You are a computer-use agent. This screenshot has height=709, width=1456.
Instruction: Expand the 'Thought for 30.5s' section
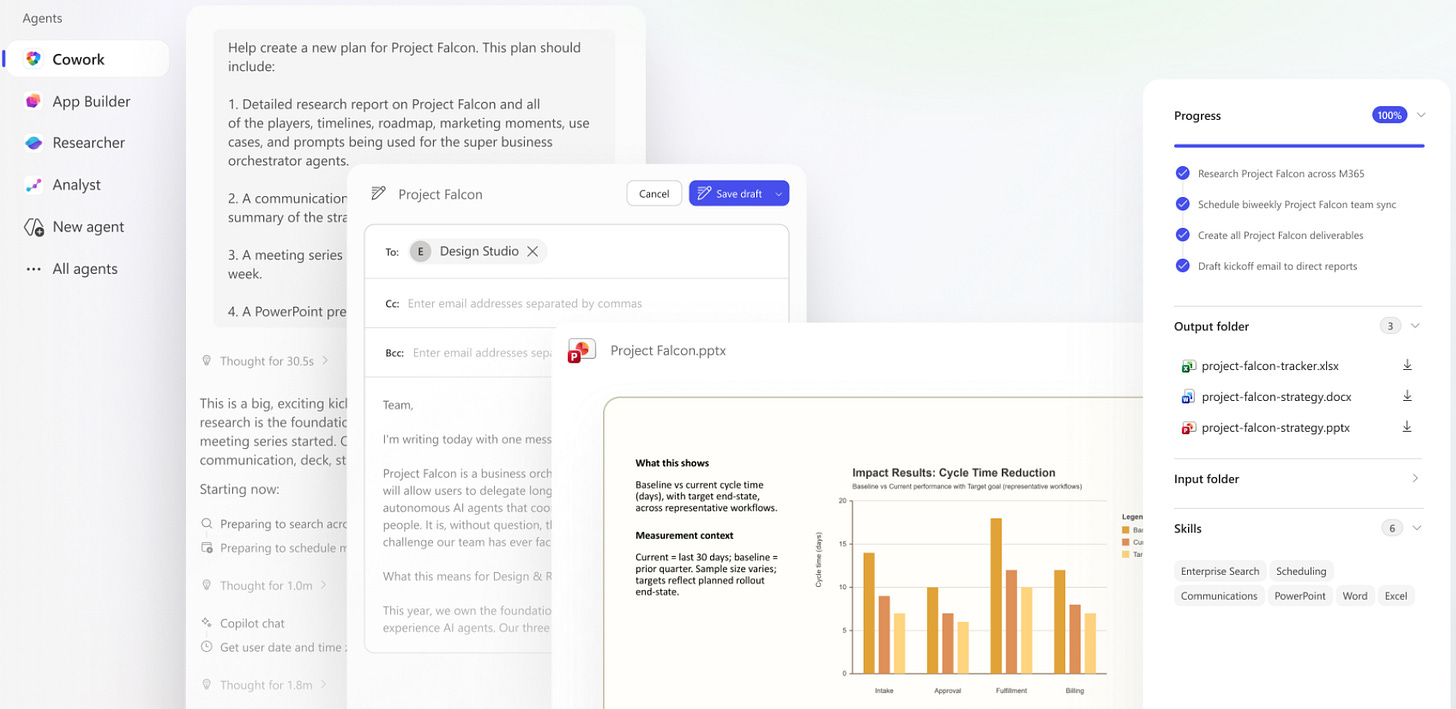point(265,361)
